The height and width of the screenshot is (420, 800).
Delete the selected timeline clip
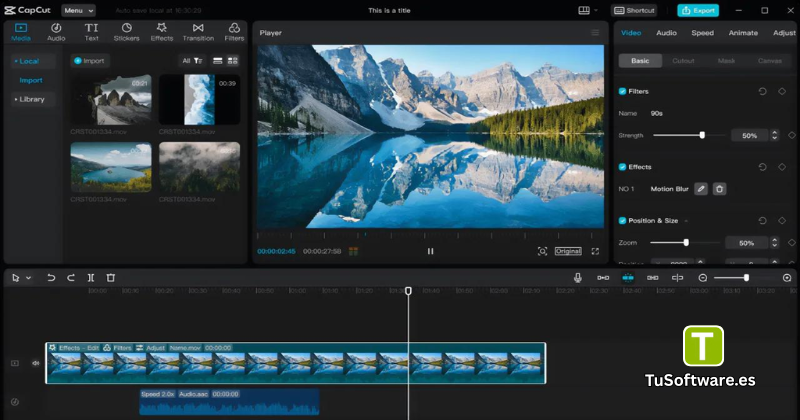pyautogui.click(x=110, y=278)
